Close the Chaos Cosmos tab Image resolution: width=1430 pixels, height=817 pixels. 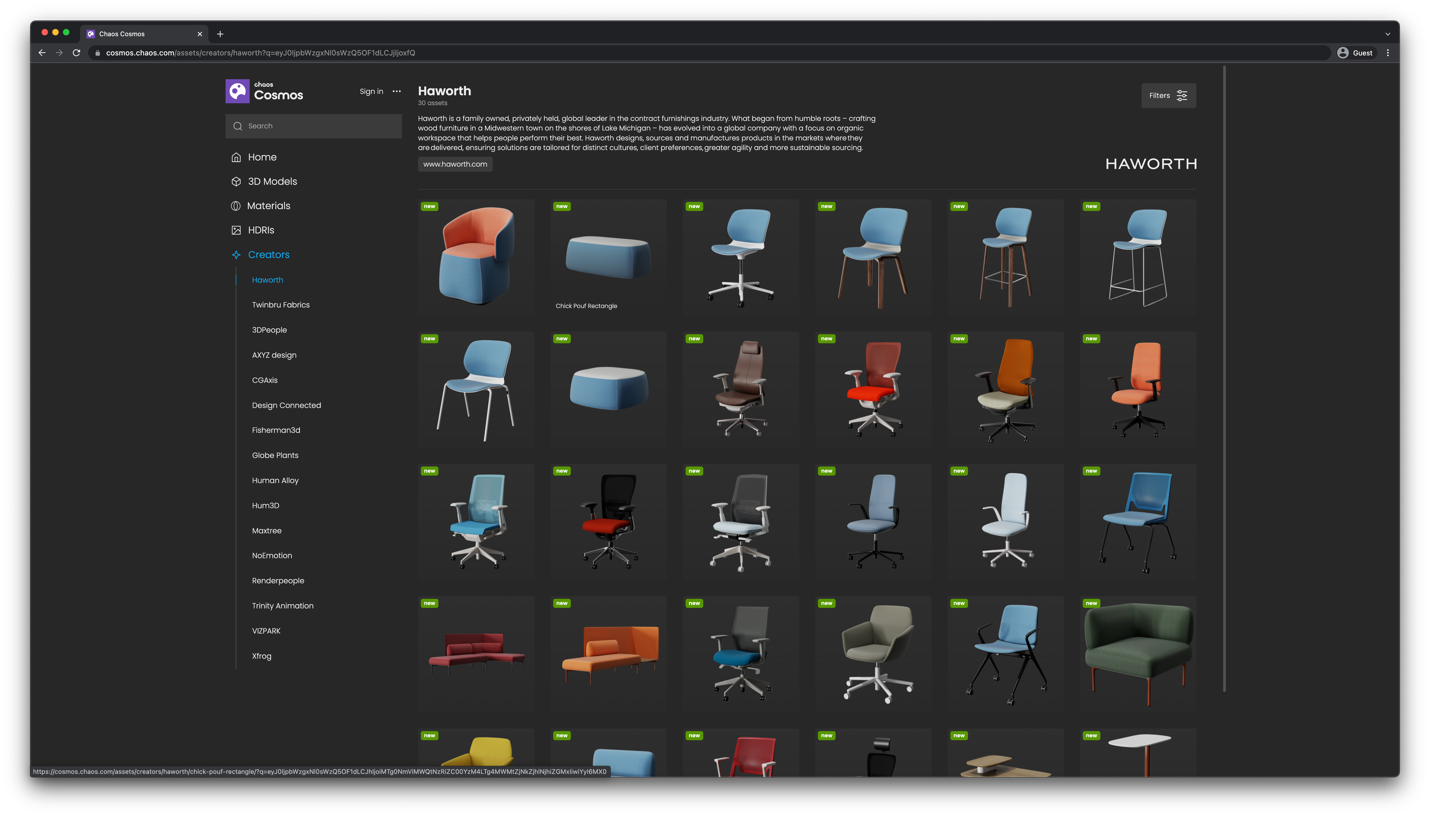click(x=199, y=34)
